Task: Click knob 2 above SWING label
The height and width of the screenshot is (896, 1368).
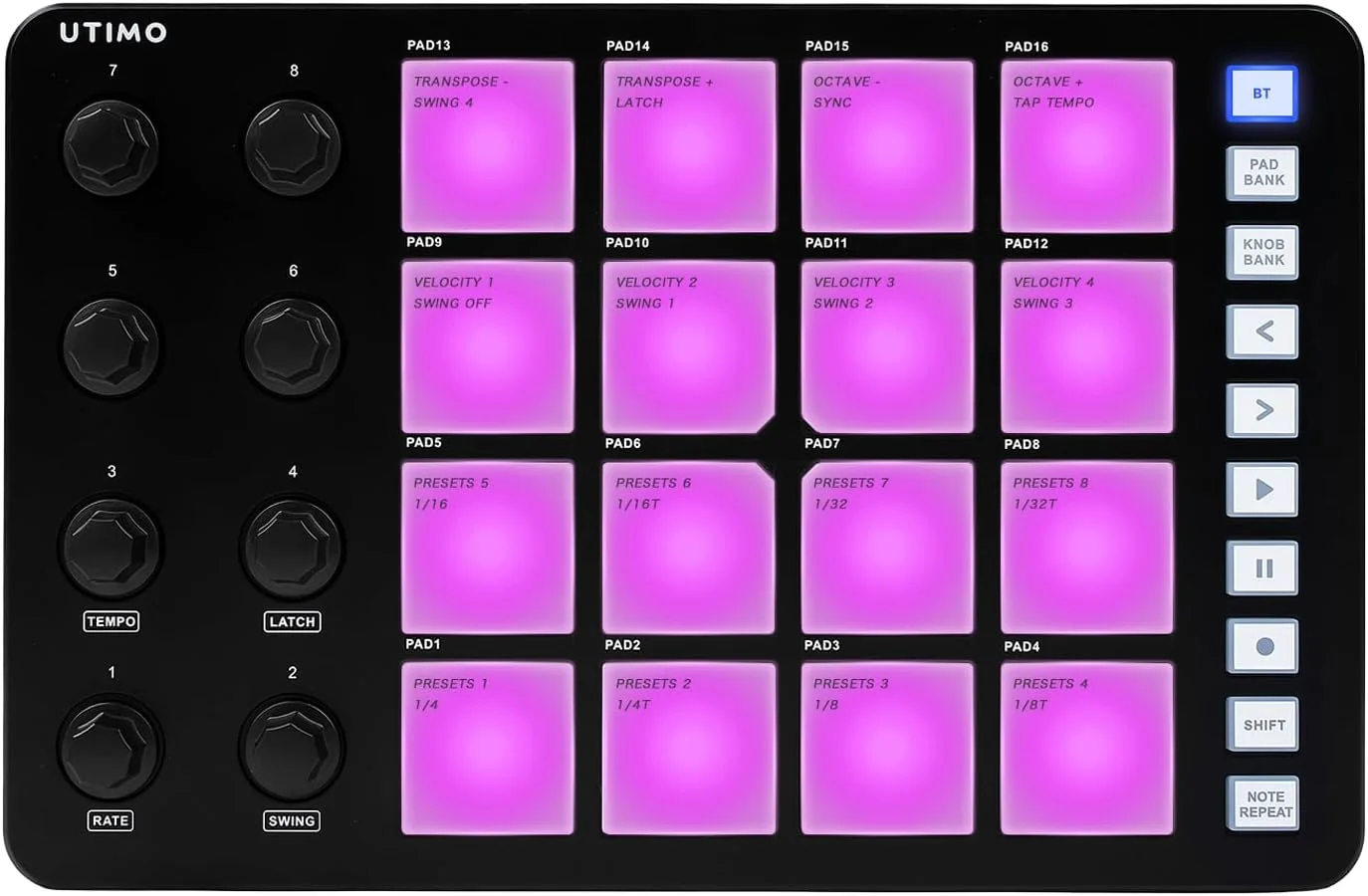Action: click(291, 749)
